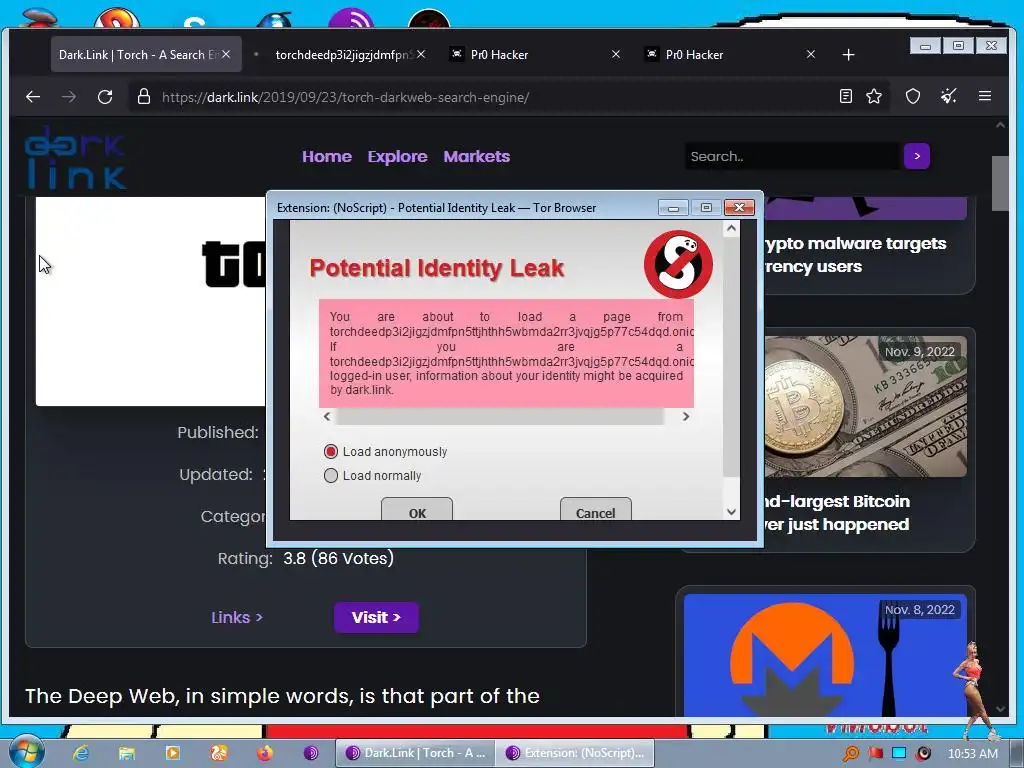Launch Internet Explorer from the taskbar
Image resolution: width=1024 pixels, height=768 pixels.
(x=81, y=753)
